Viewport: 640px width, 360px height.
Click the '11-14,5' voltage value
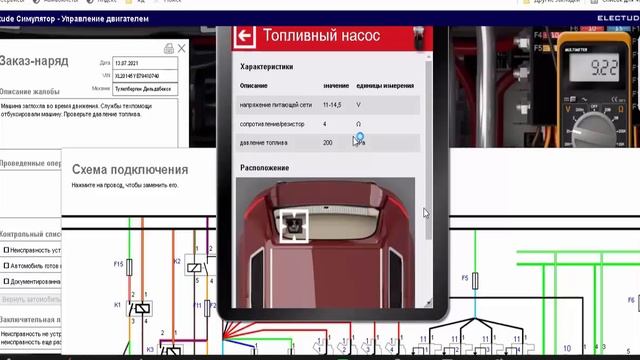pos(332,105)
